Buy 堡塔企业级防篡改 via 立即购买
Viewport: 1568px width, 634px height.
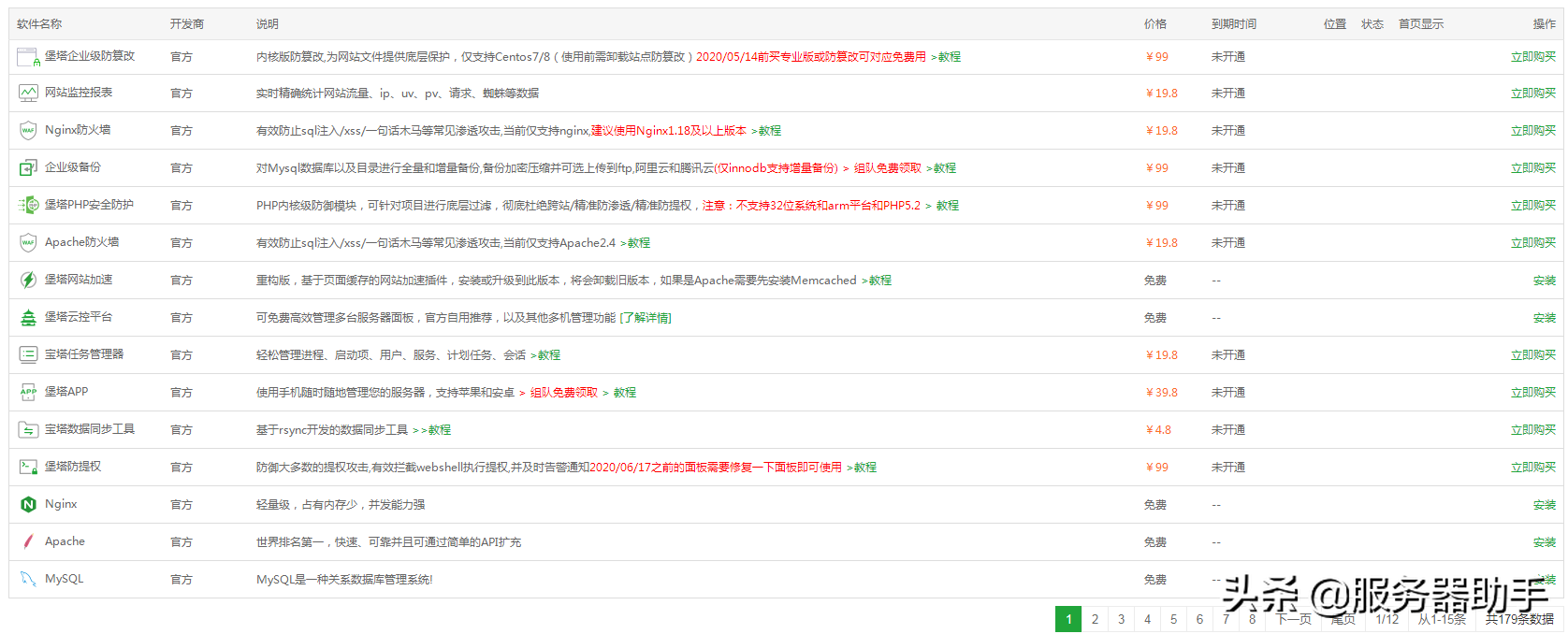[1533, 57]
